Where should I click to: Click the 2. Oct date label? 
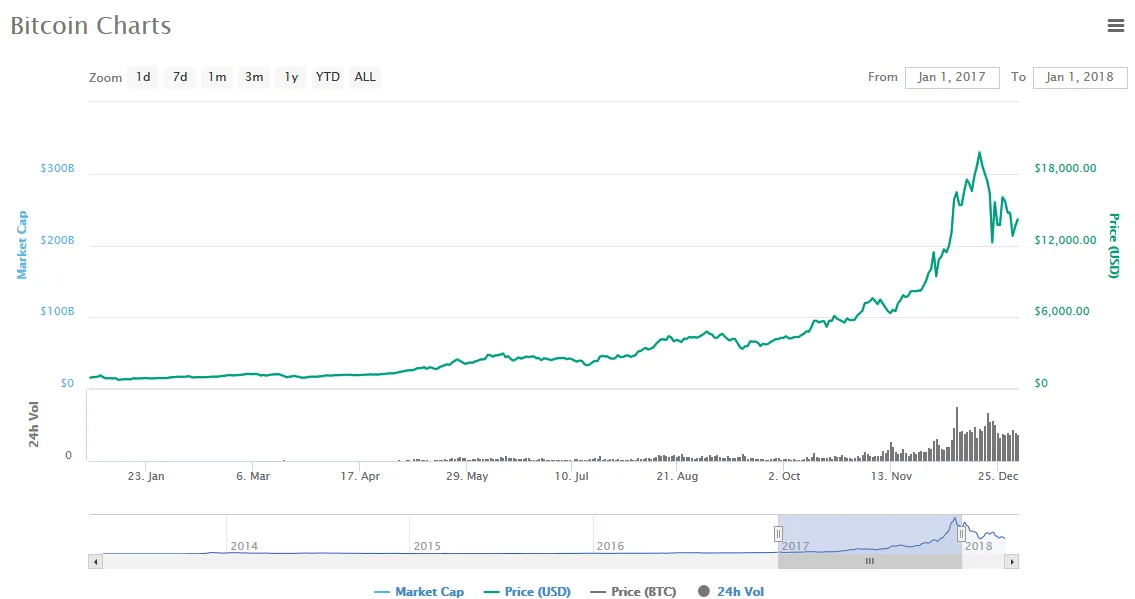(x=784, y=476)
